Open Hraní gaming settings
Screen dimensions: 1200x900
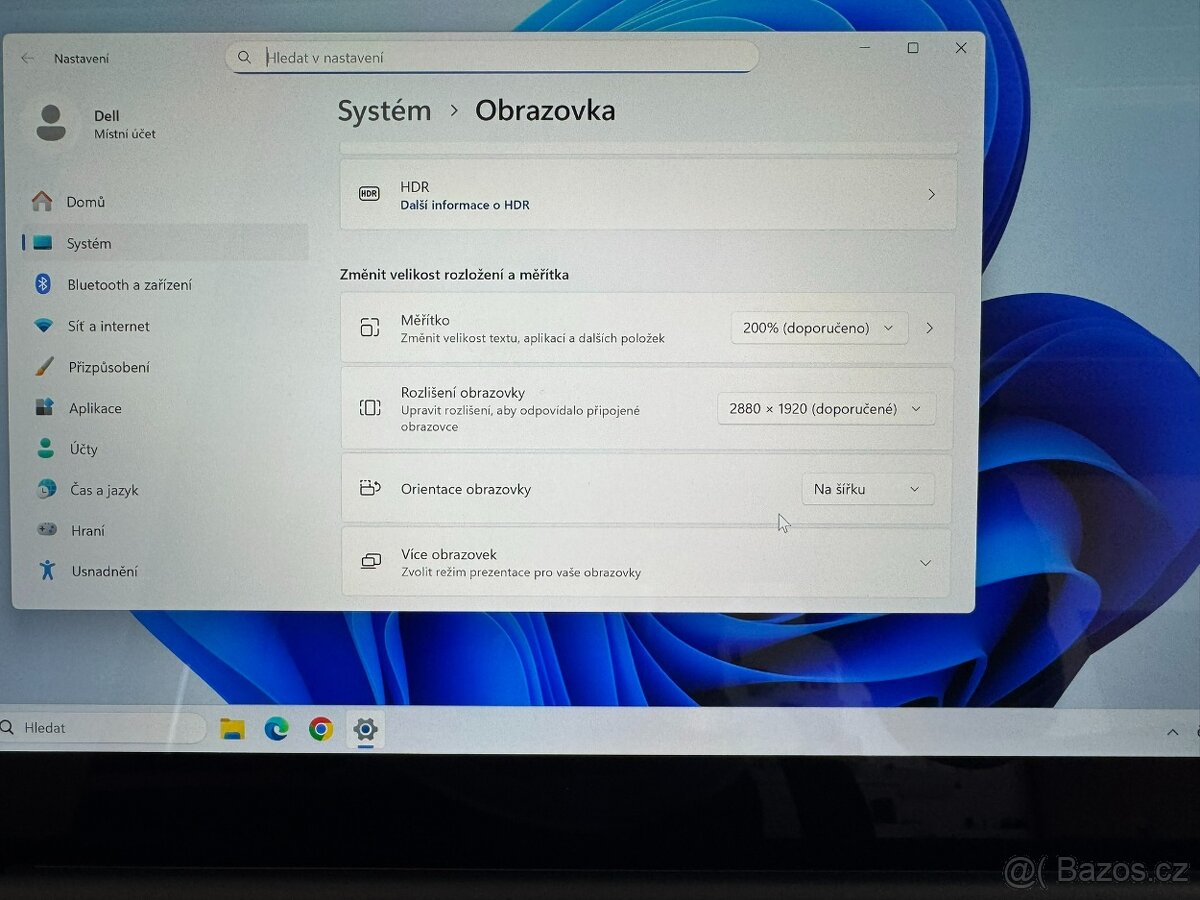pyautogui.click(x=87, y=531)
